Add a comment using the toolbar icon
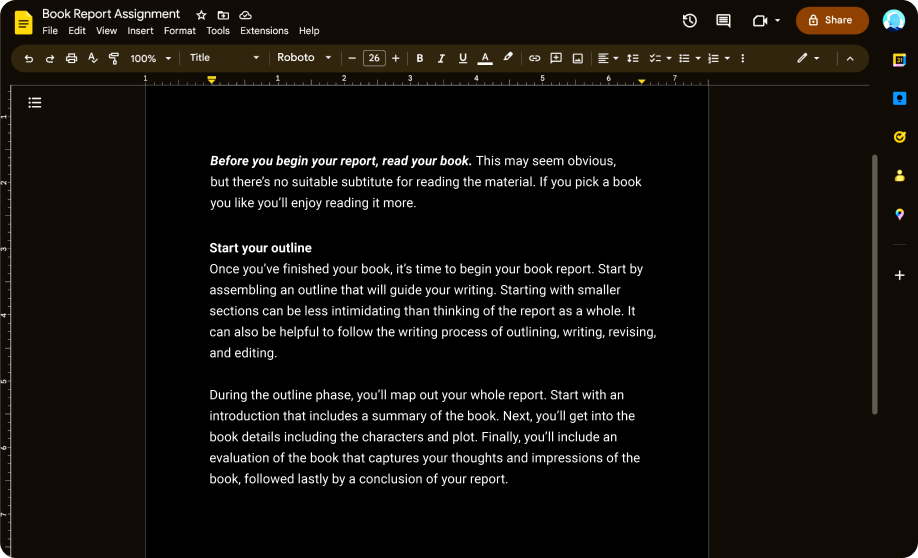 pos(556,59)
